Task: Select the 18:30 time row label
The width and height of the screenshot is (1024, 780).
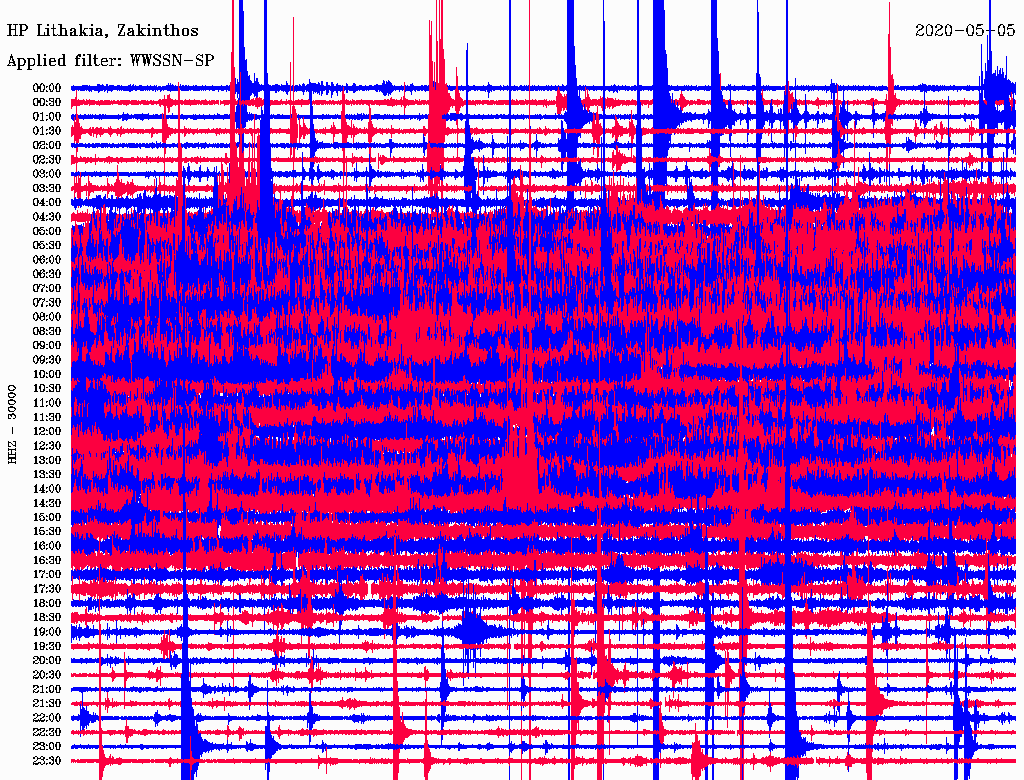Action: click(47, 618)
